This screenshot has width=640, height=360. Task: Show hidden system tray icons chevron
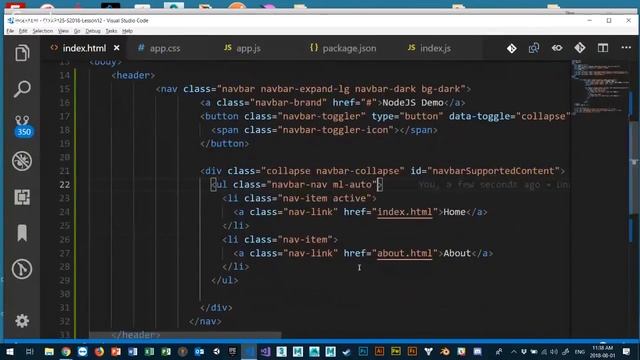513,351
